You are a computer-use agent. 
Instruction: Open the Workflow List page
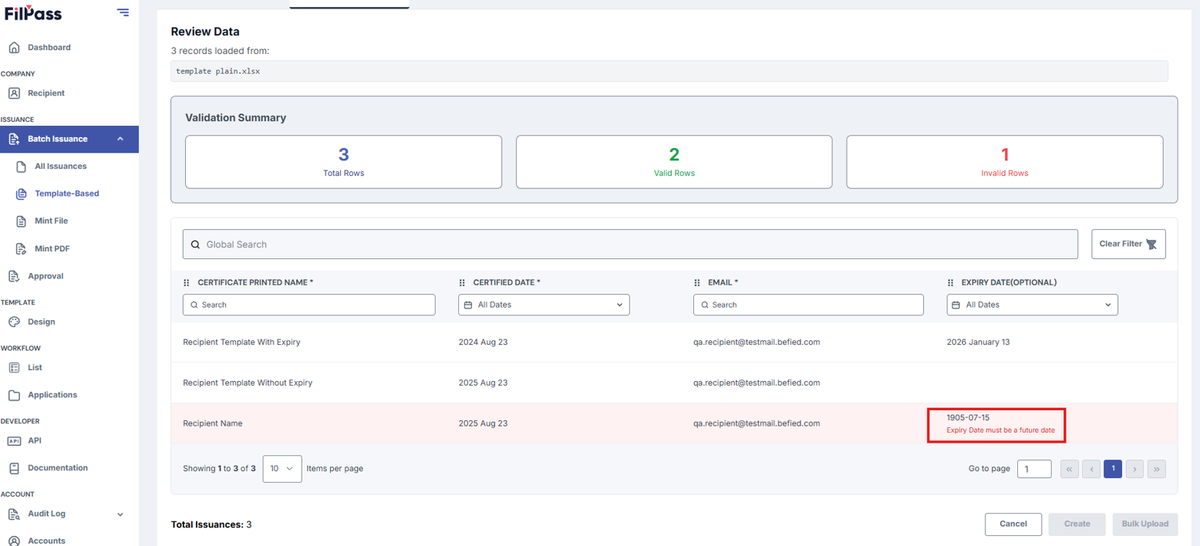pos(35,368)
